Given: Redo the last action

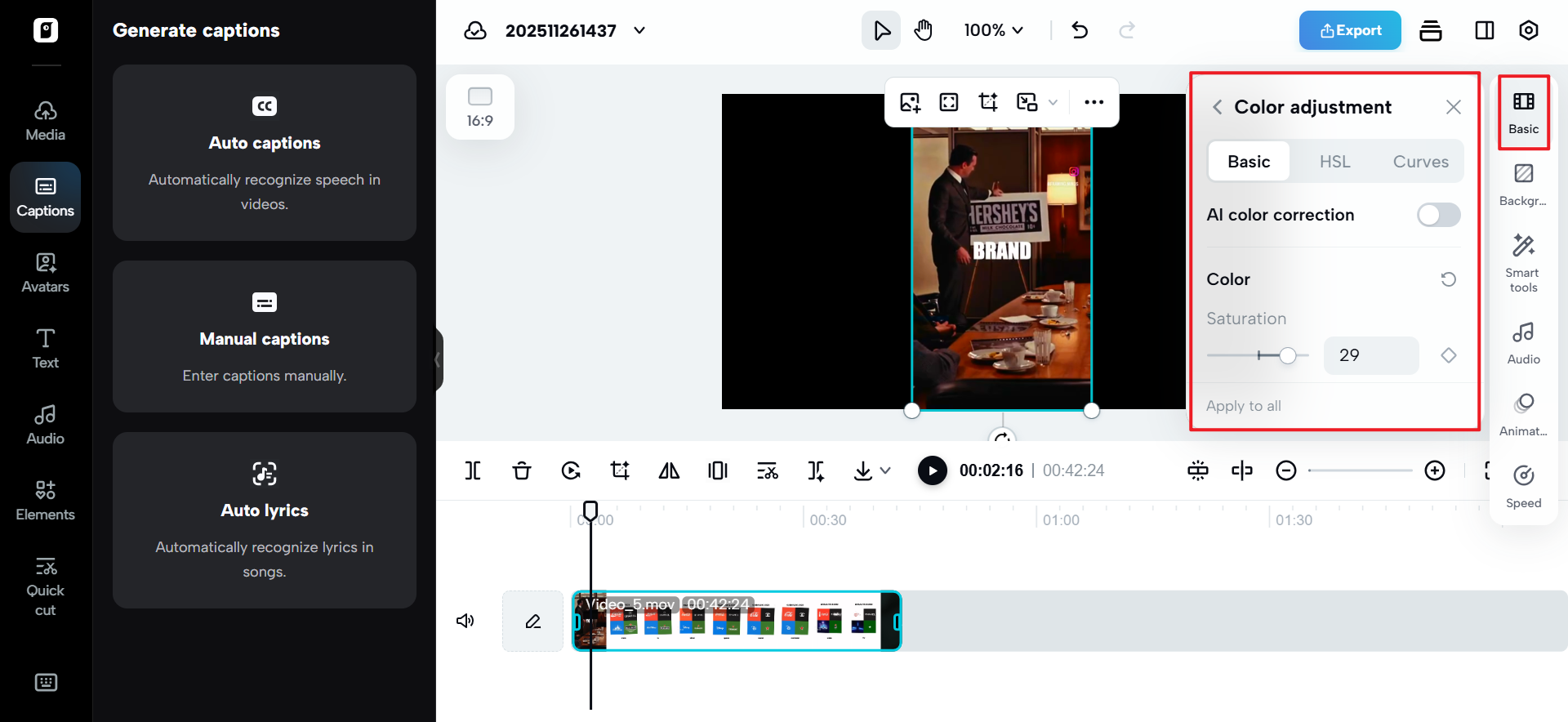Looking at the screenshot, I should pyautogui.click(x=1127, y=31).
